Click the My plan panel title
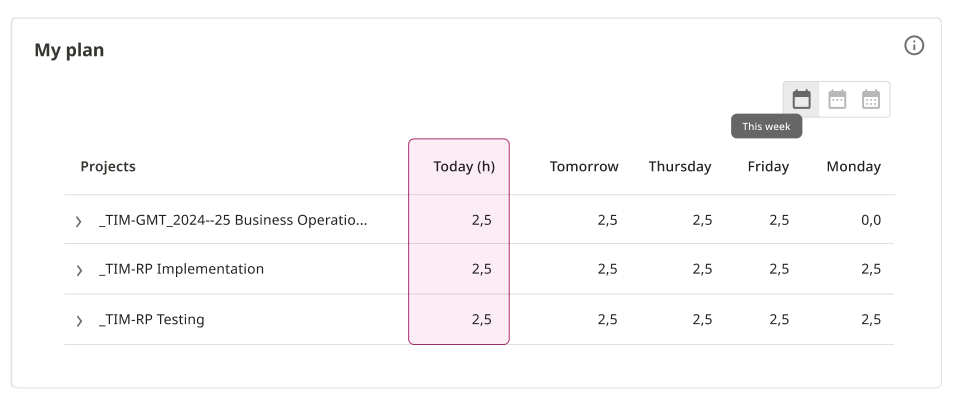The width and height of the screenshot is (957, 402). tap(69, 50)
